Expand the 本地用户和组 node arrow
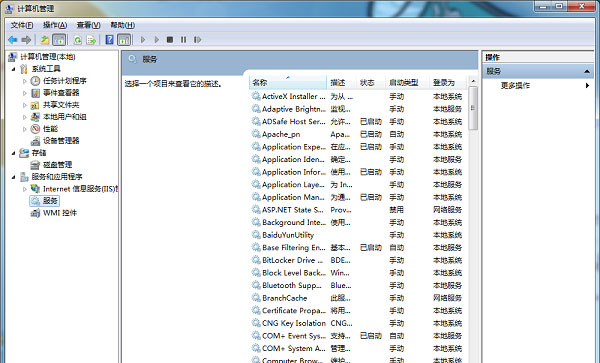Screen dimensions: 600x363 coord(25,117)
